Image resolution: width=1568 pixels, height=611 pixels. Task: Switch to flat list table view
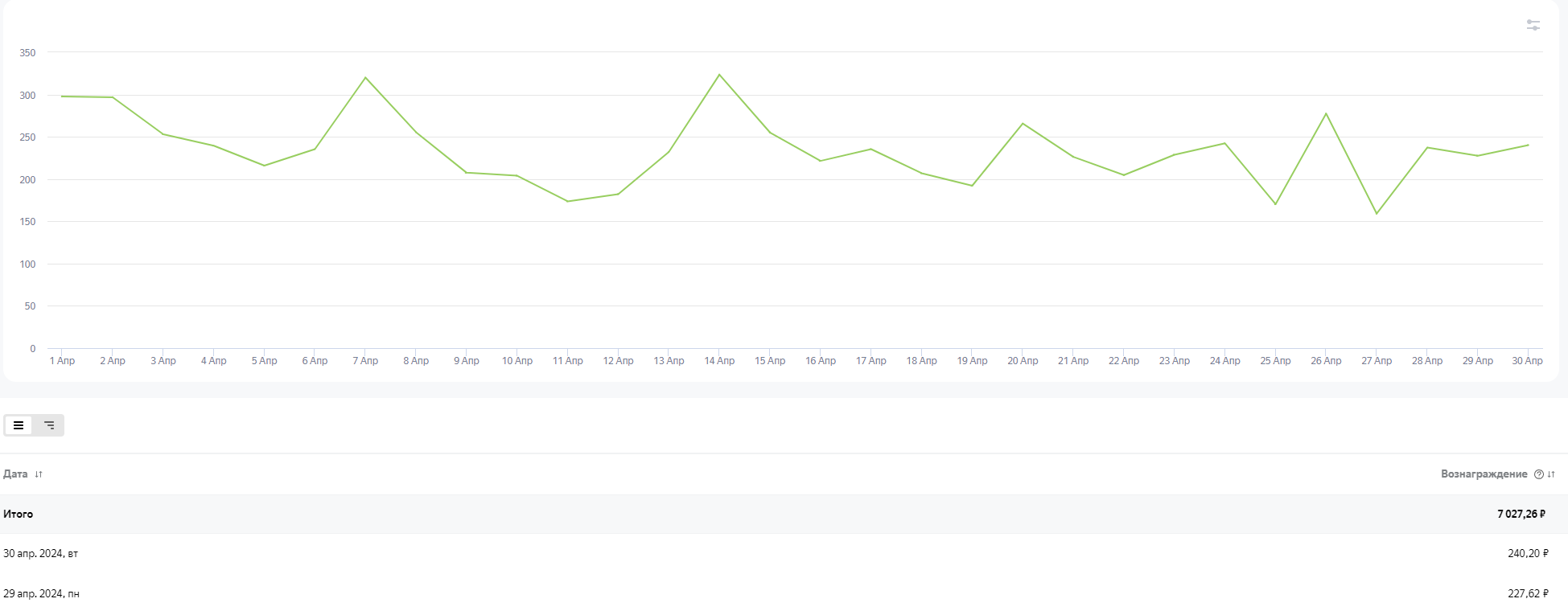[19, 425]
